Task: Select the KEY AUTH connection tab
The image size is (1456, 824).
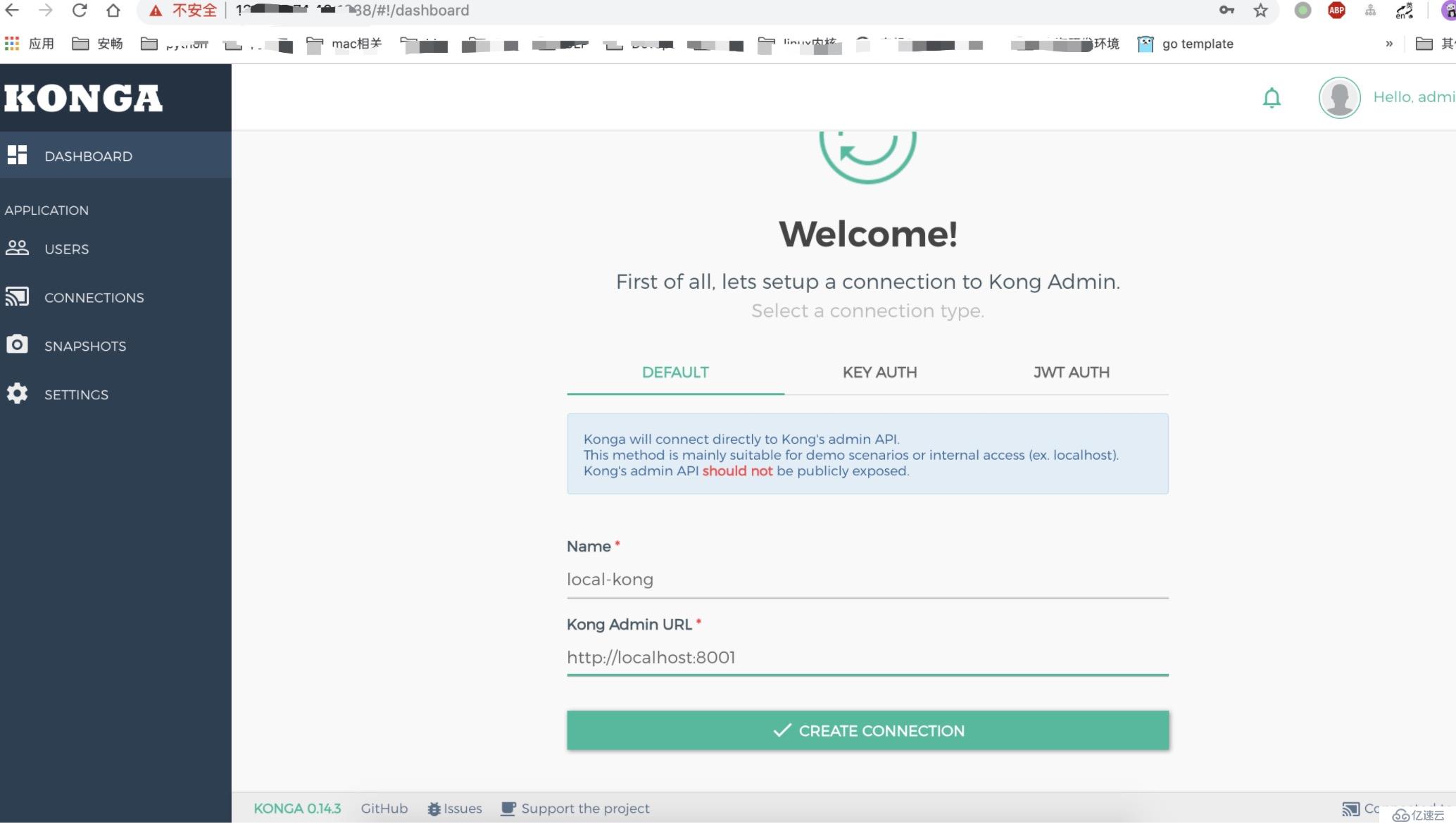Action: pyautogui.click(x=879, y=372)
